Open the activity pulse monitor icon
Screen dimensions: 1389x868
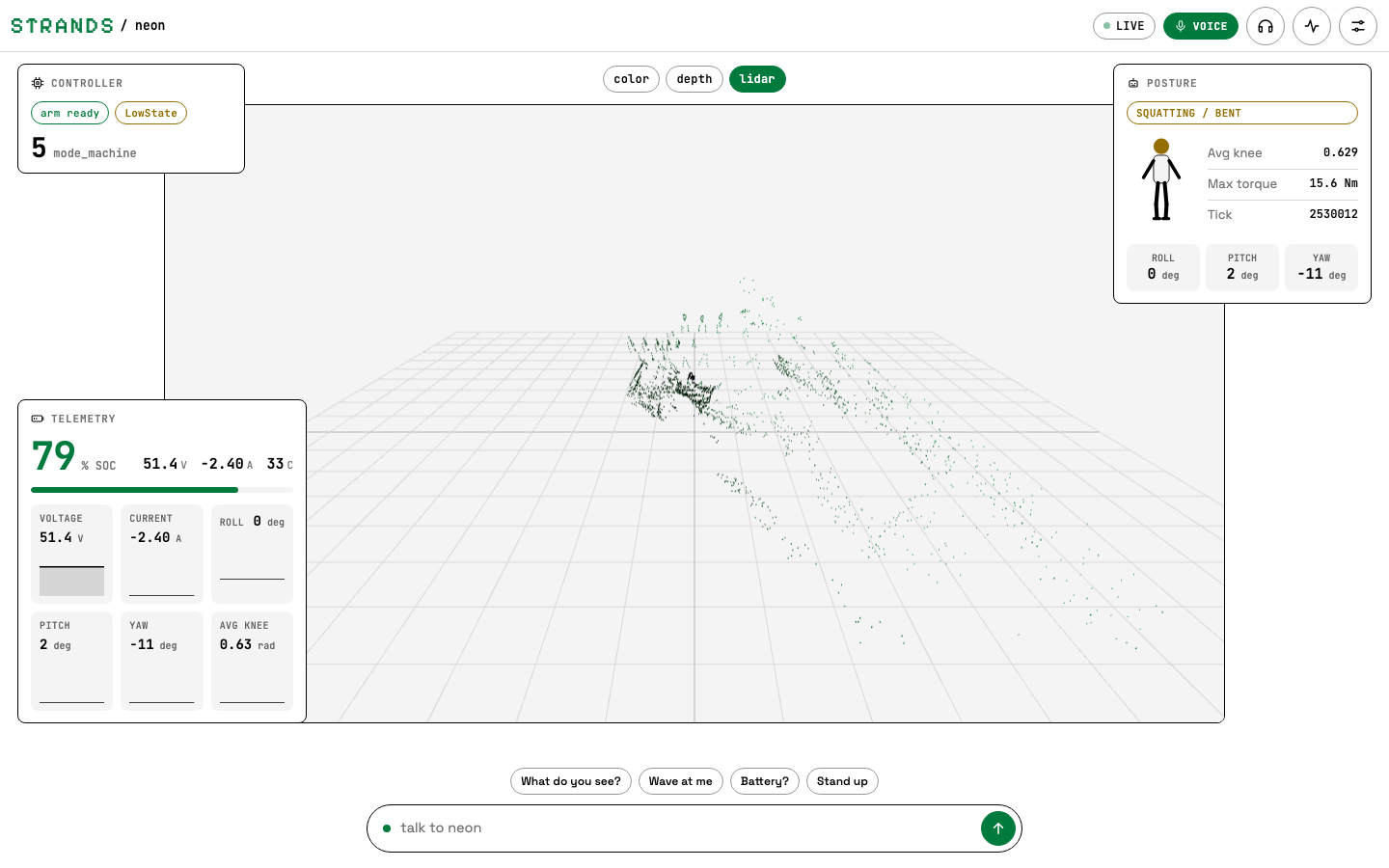(x=1312, y=26)
